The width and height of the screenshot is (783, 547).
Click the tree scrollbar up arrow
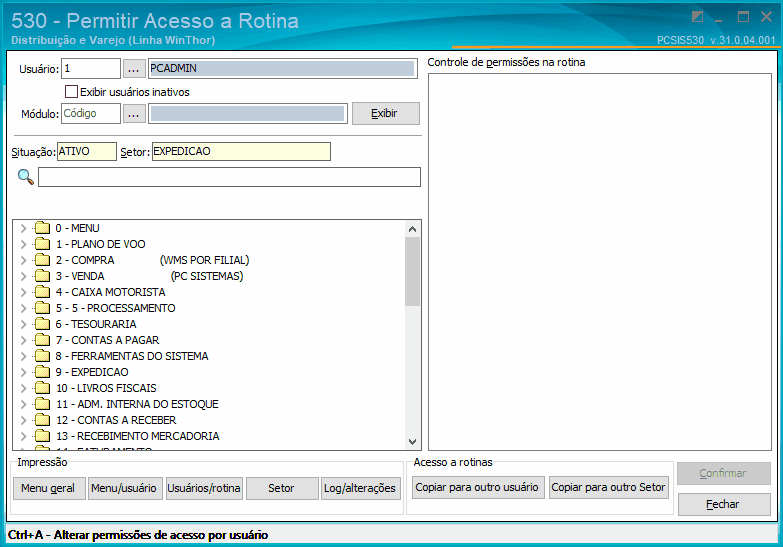coord(412,229)
